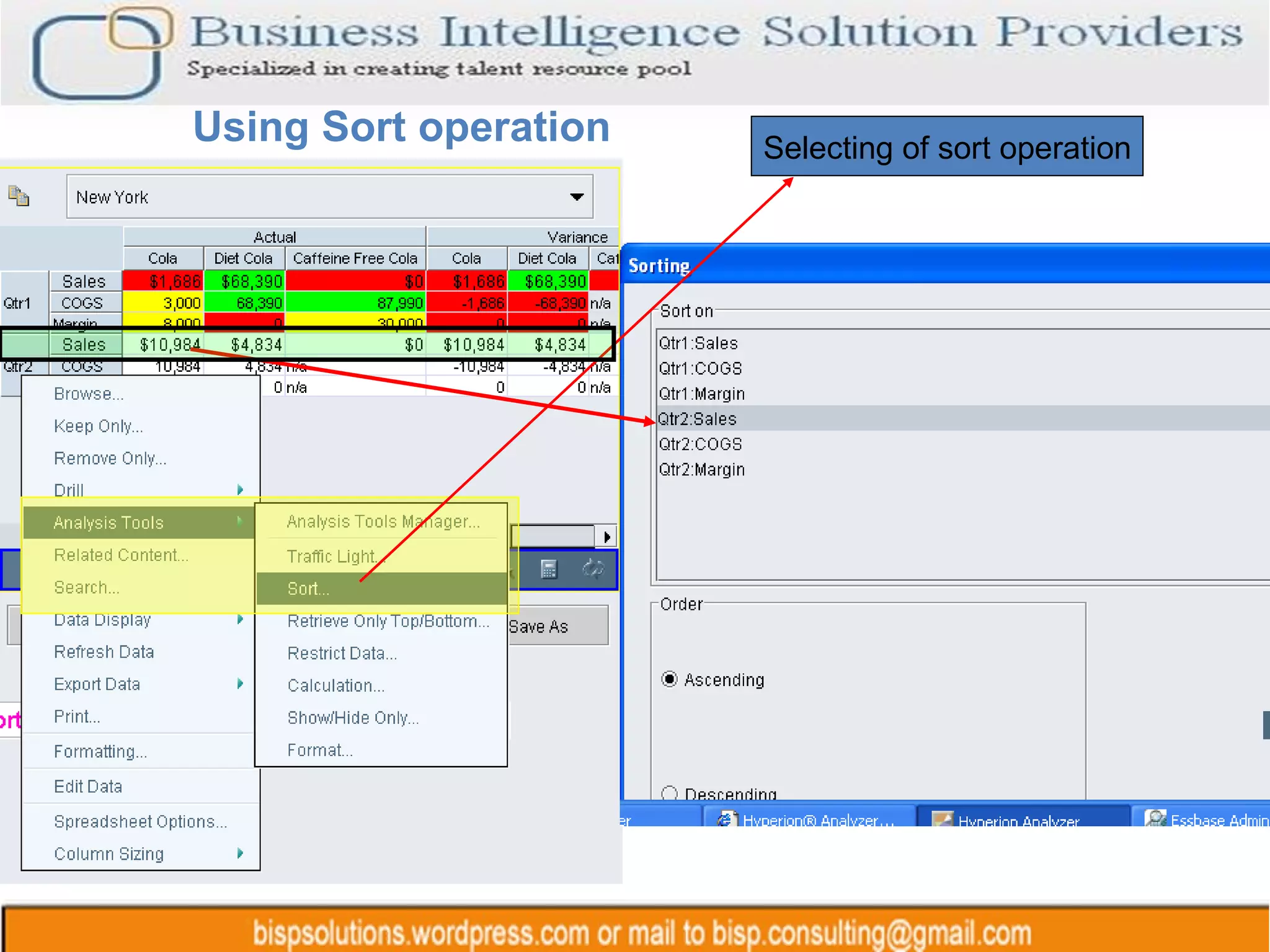Screen dimensions: 1270x952
Task: Click the refresh arrows icon in toolbar
Action: pos(593,569)
